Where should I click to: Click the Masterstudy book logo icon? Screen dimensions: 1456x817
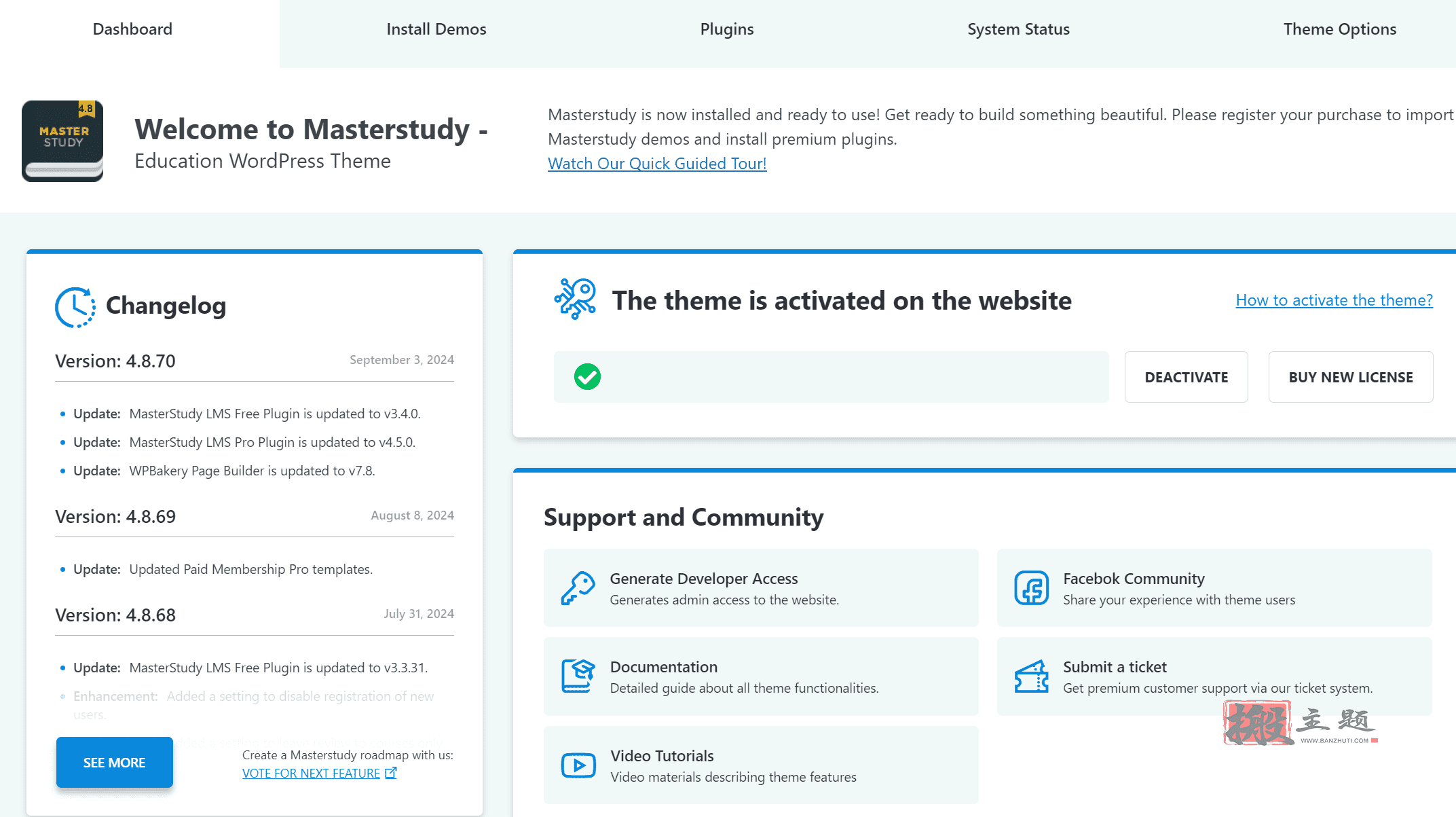click(x=62, y=141)
